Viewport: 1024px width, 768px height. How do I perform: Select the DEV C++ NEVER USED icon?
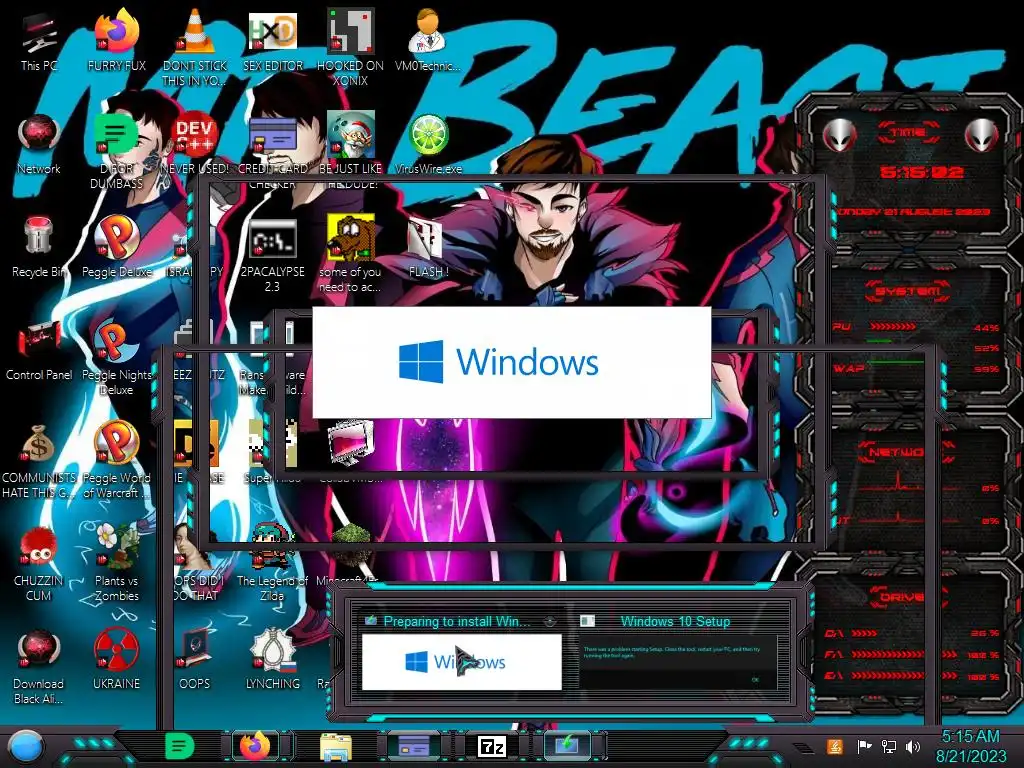pyautogui.click(x=195, y=144)
